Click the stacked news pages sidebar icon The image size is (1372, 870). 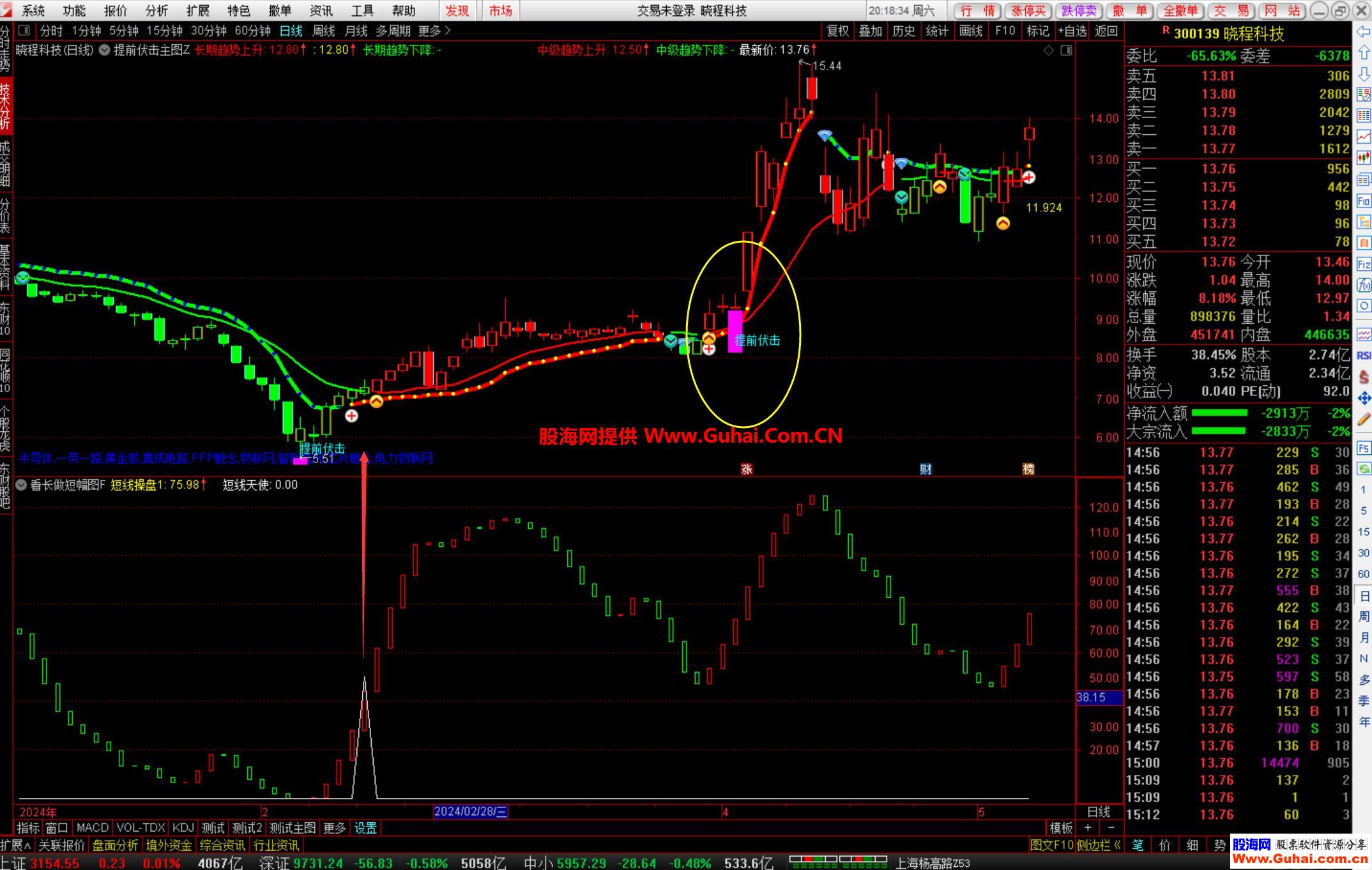click(1364, 179)
